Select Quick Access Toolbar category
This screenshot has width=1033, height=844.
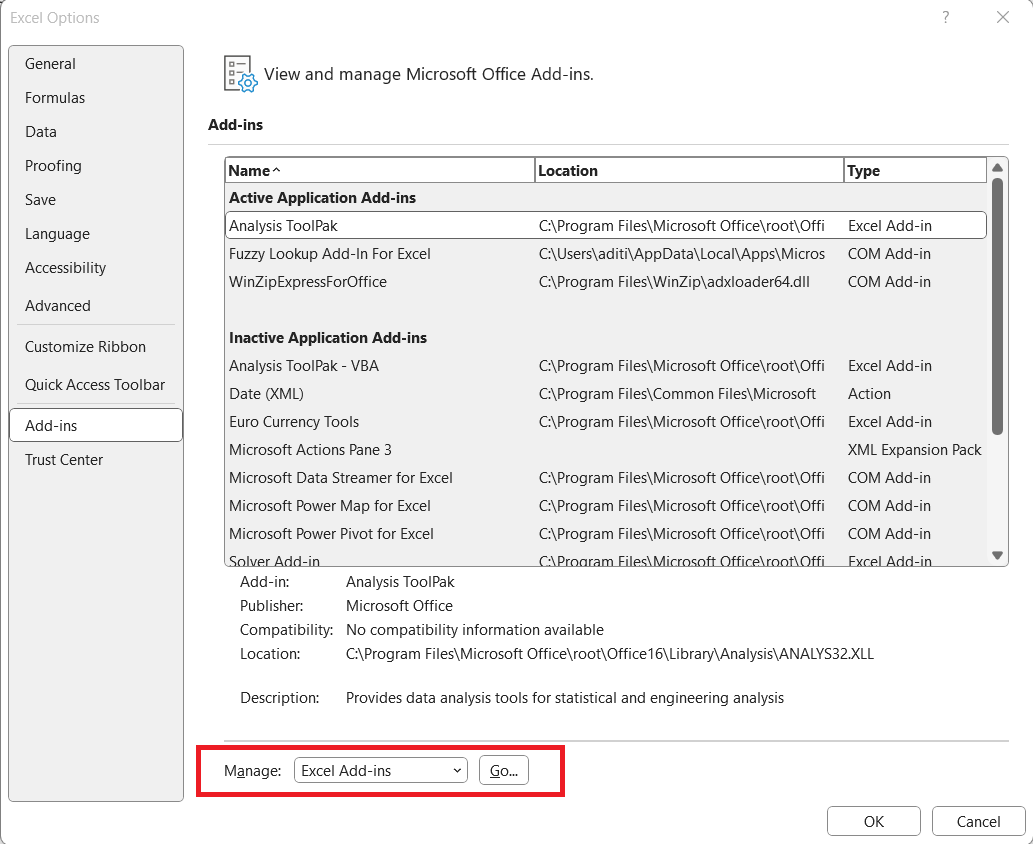95,385
